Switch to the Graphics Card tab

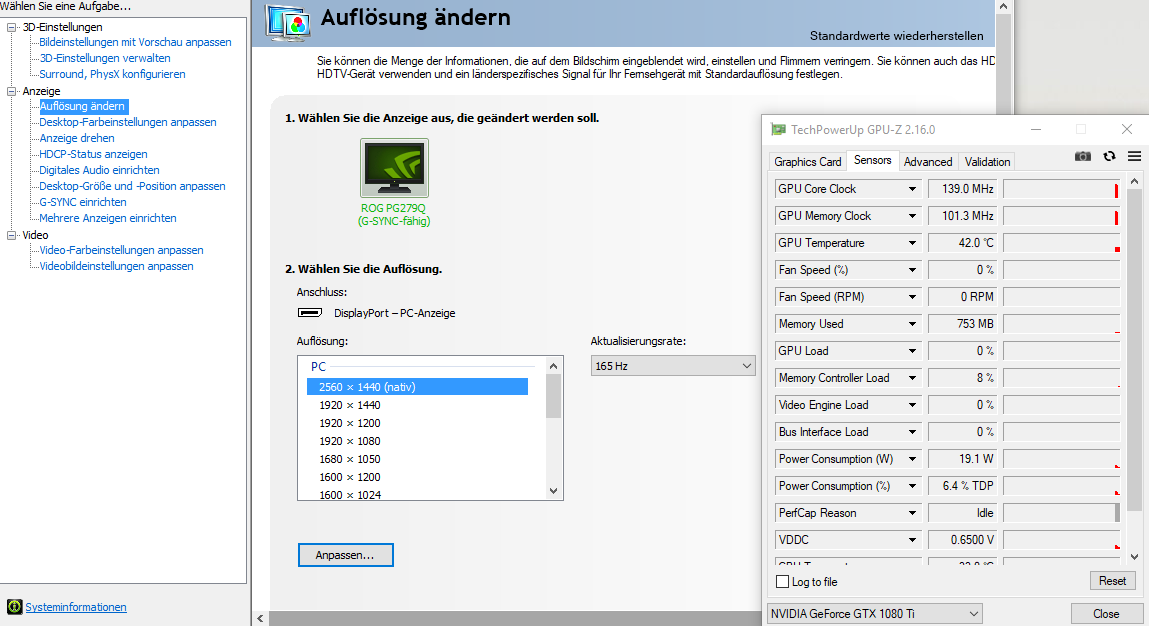tap(808, 162)
